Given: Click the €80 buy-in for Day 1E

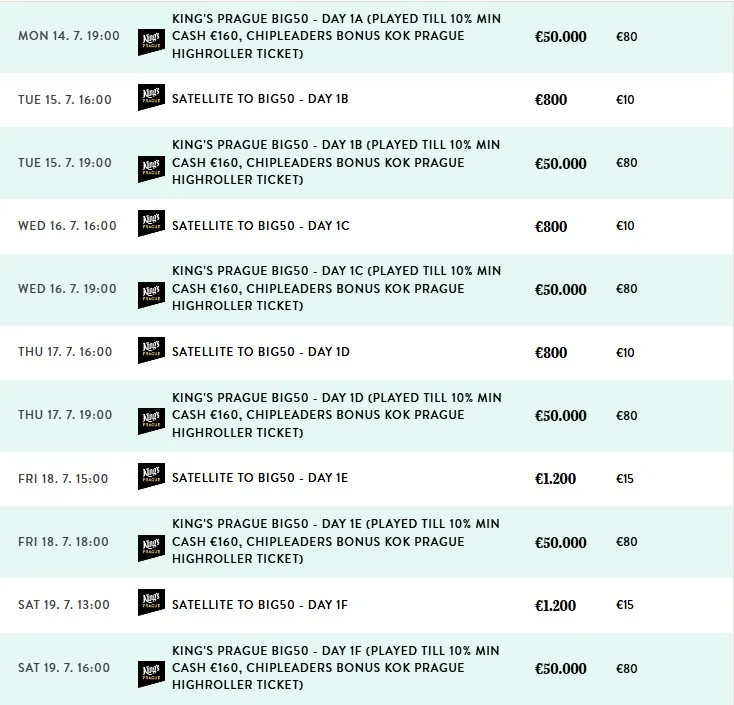Looking at the screenshot, I should point(626,542).
